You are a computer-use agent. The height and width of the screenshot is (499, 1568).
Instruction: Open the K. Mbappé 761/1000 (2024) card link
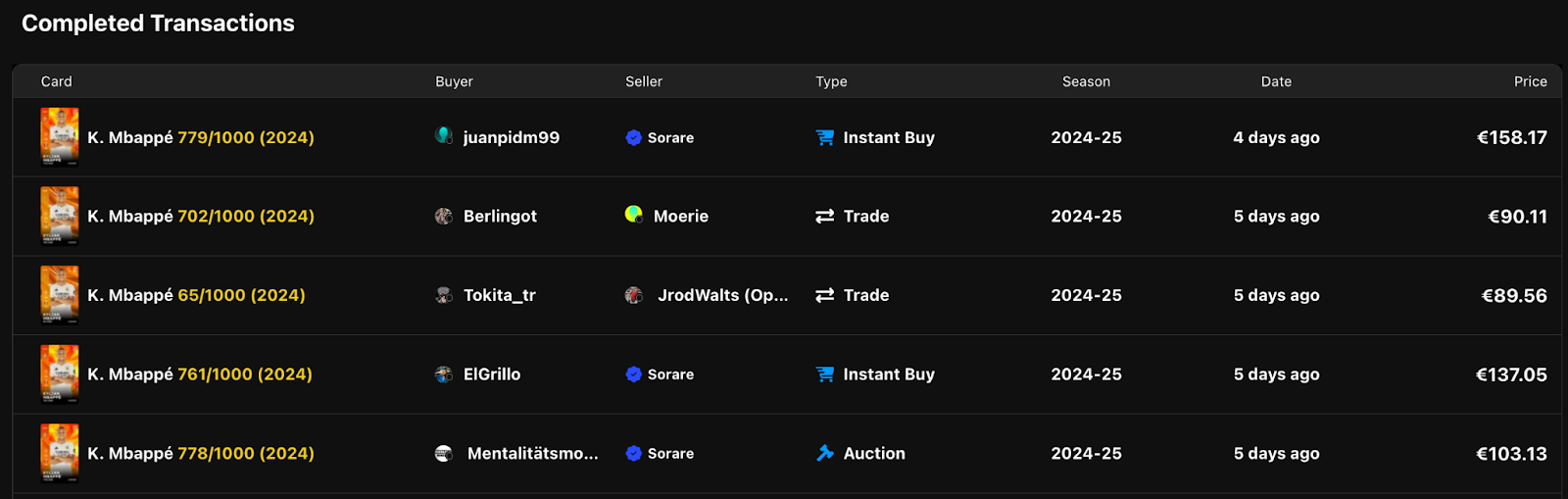pyautogui.click(x=200, y=374)
